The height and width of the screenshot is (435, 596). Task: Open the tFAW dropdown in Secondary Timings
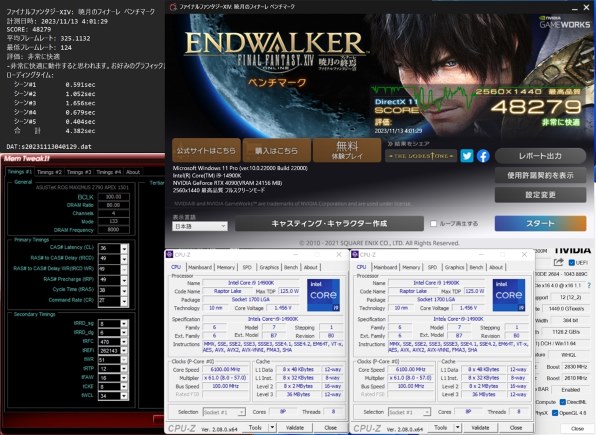coord(124,378)
